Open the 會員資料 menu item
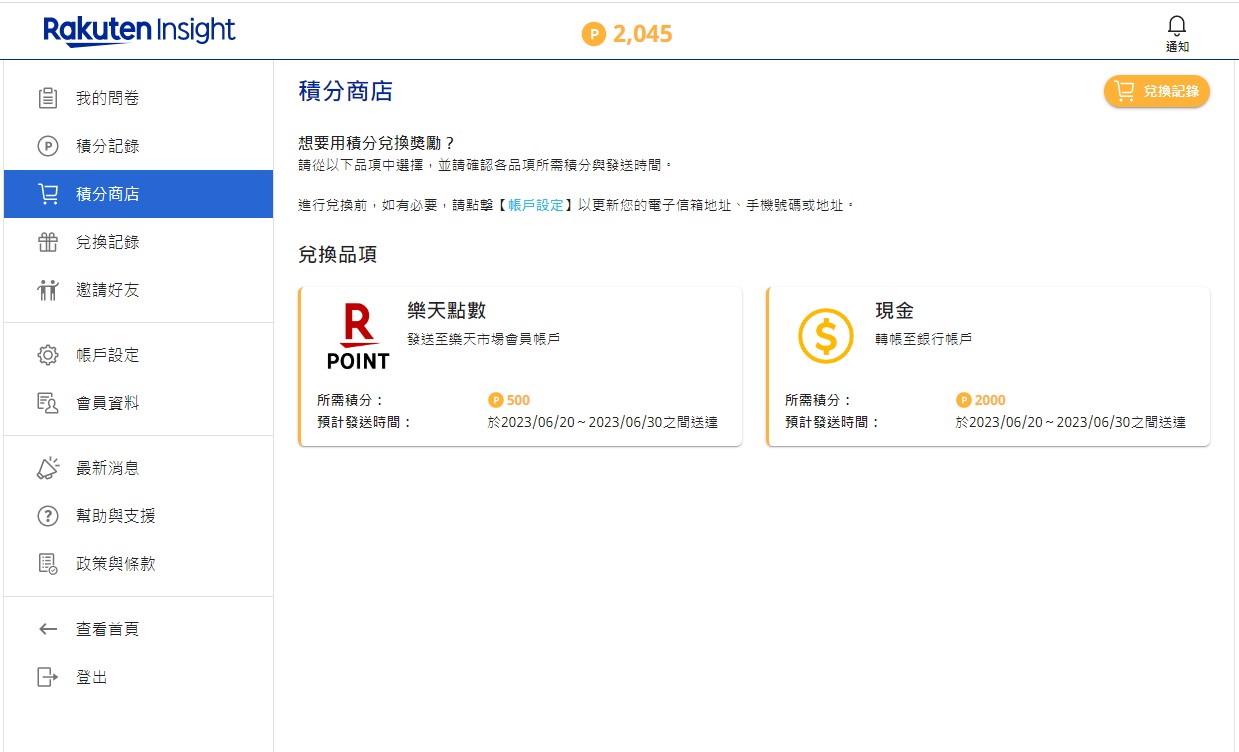 click(138, 403)
